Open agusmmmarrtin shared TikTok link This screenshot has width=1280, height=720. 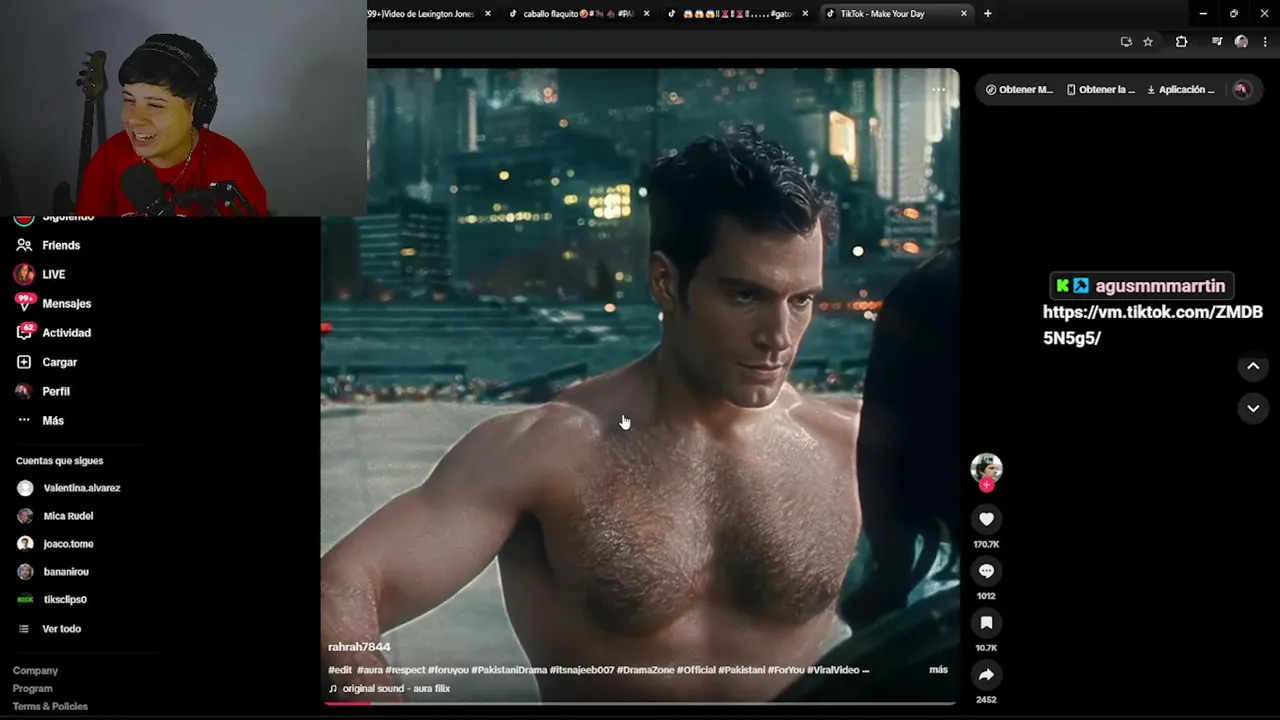click(x=1152, y=325)
